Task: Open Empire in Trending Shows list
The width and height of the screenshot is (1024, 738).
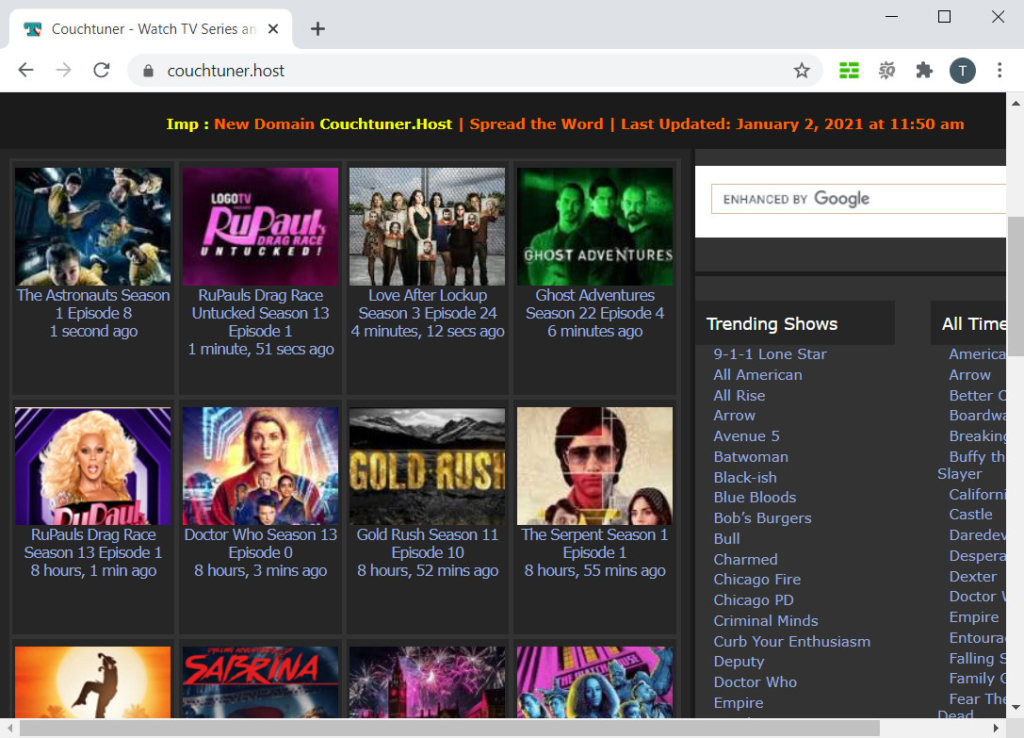Action: [738, 703]
